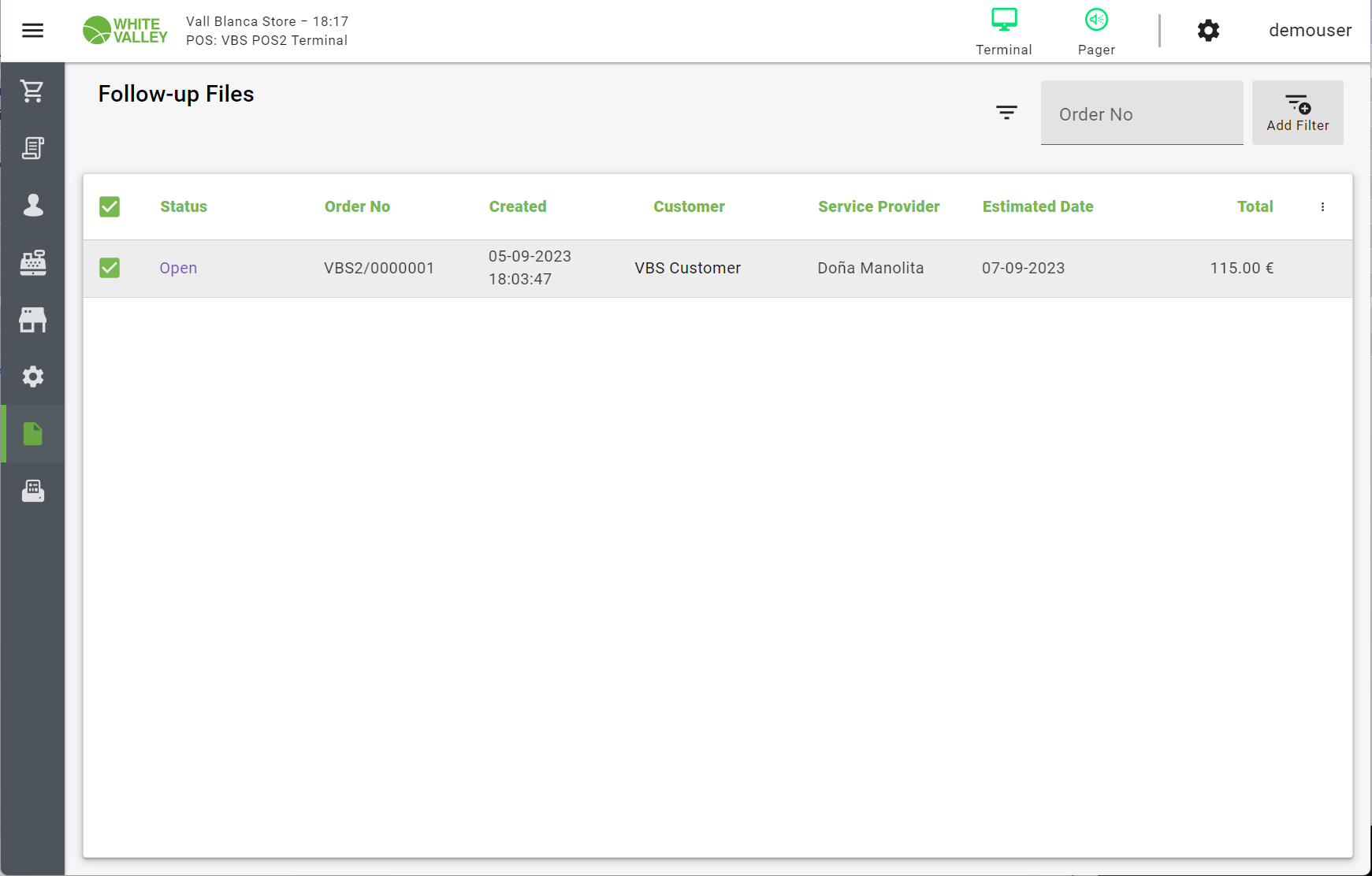Open customers section in sidebar
Screen dimensions: 1372x876
[32, 205]
